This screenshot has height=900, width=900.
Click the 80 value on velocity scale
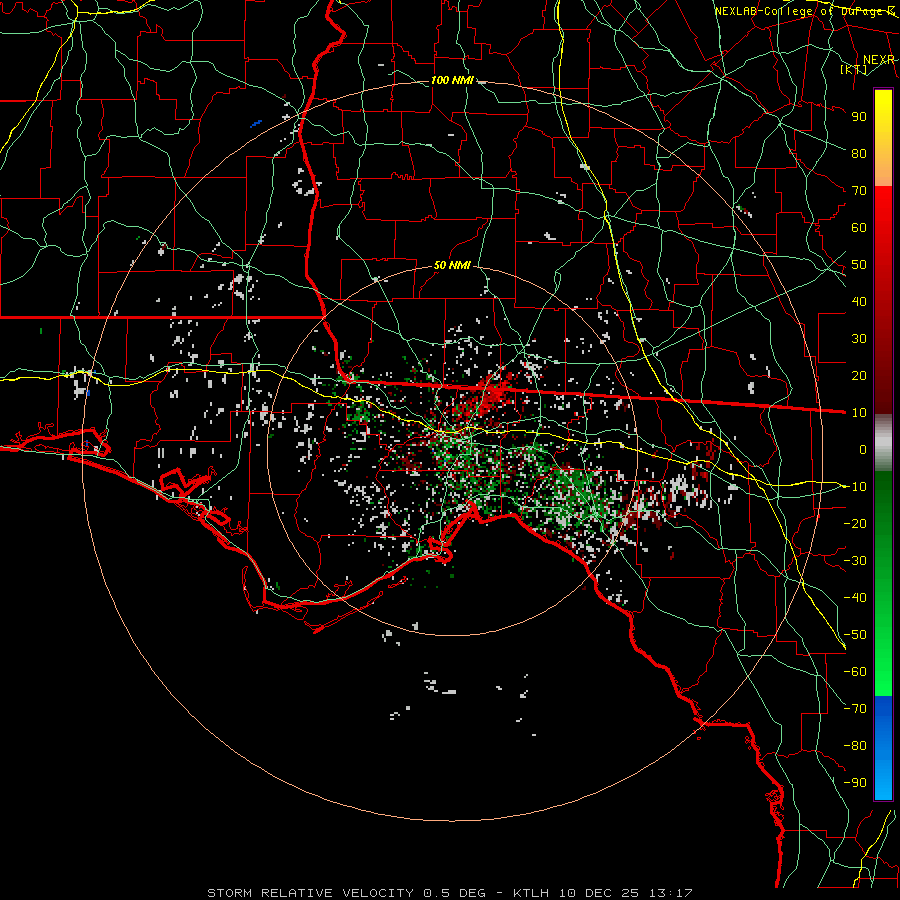859,154
